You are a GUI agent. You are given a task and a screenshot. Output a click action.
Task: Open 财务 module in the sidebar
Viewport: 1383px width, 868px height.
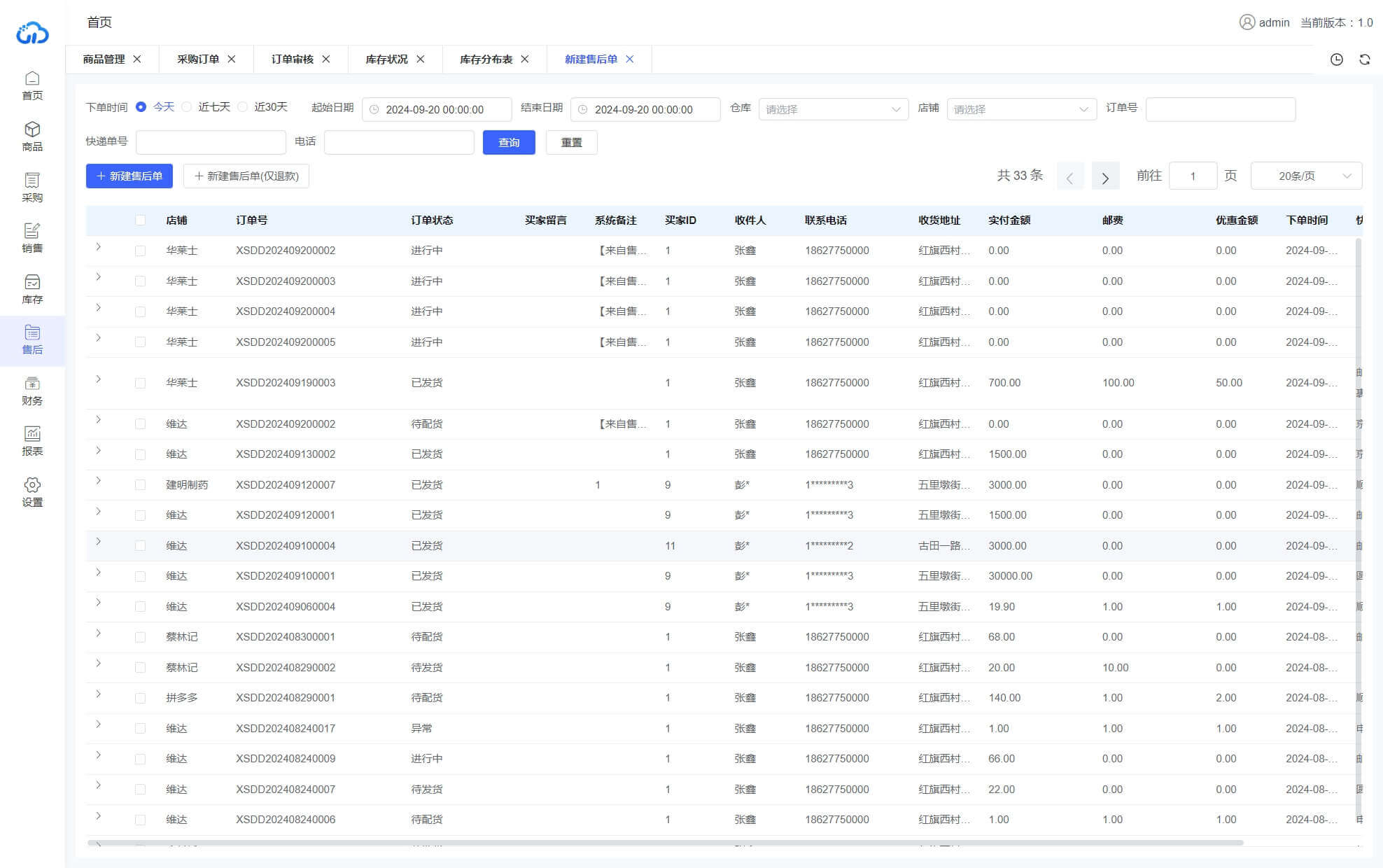click(x=32, y=390)
